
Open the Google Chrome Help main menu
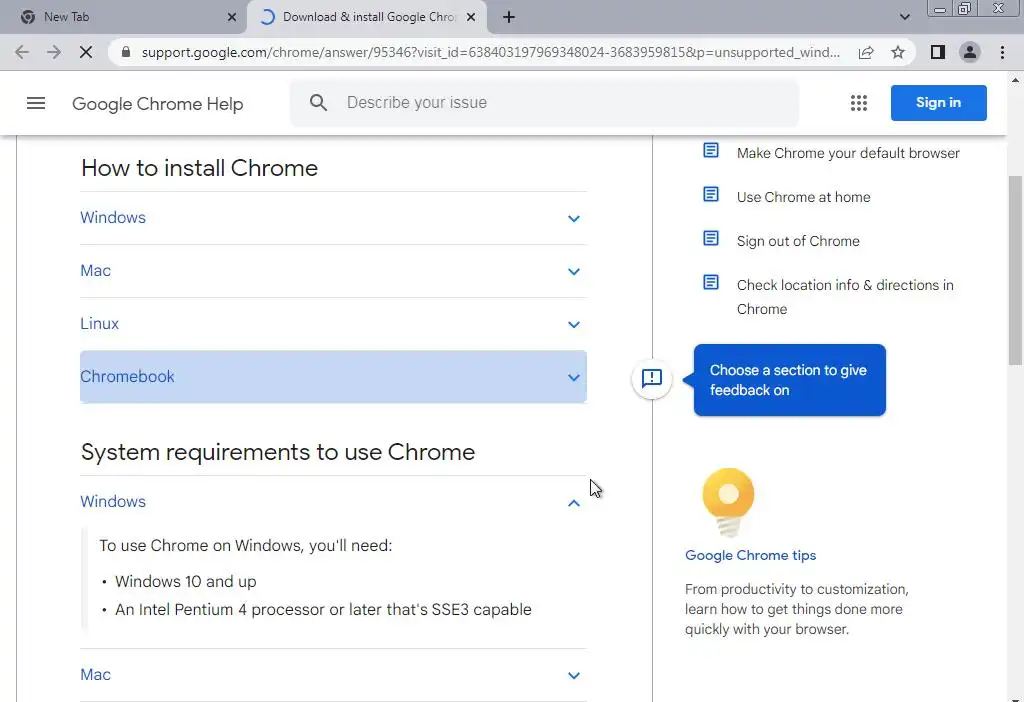point(36,103)
